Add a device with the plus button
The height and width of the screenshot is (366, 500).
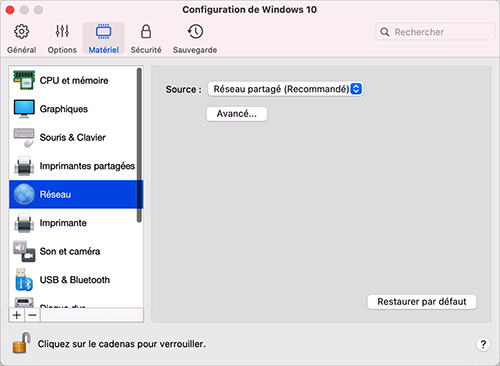17,315
